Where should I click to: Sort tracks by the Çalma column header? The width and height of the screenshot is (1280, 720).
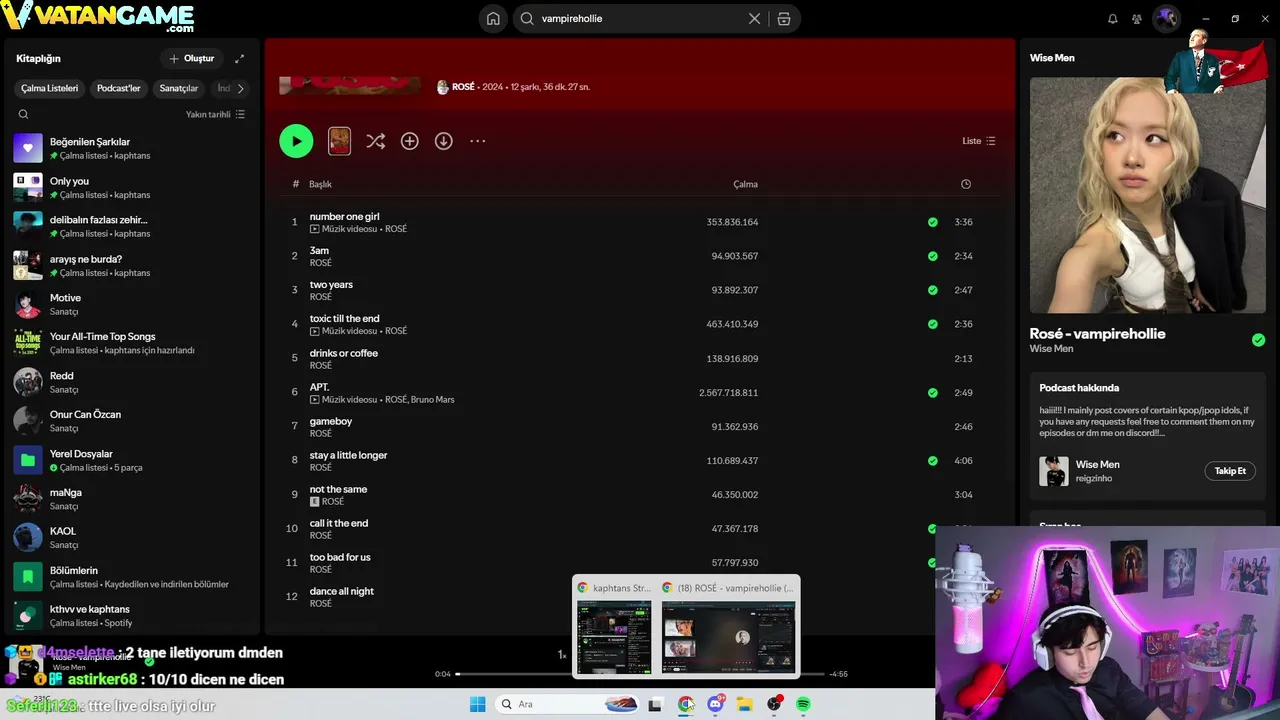(x=745, y=184)
